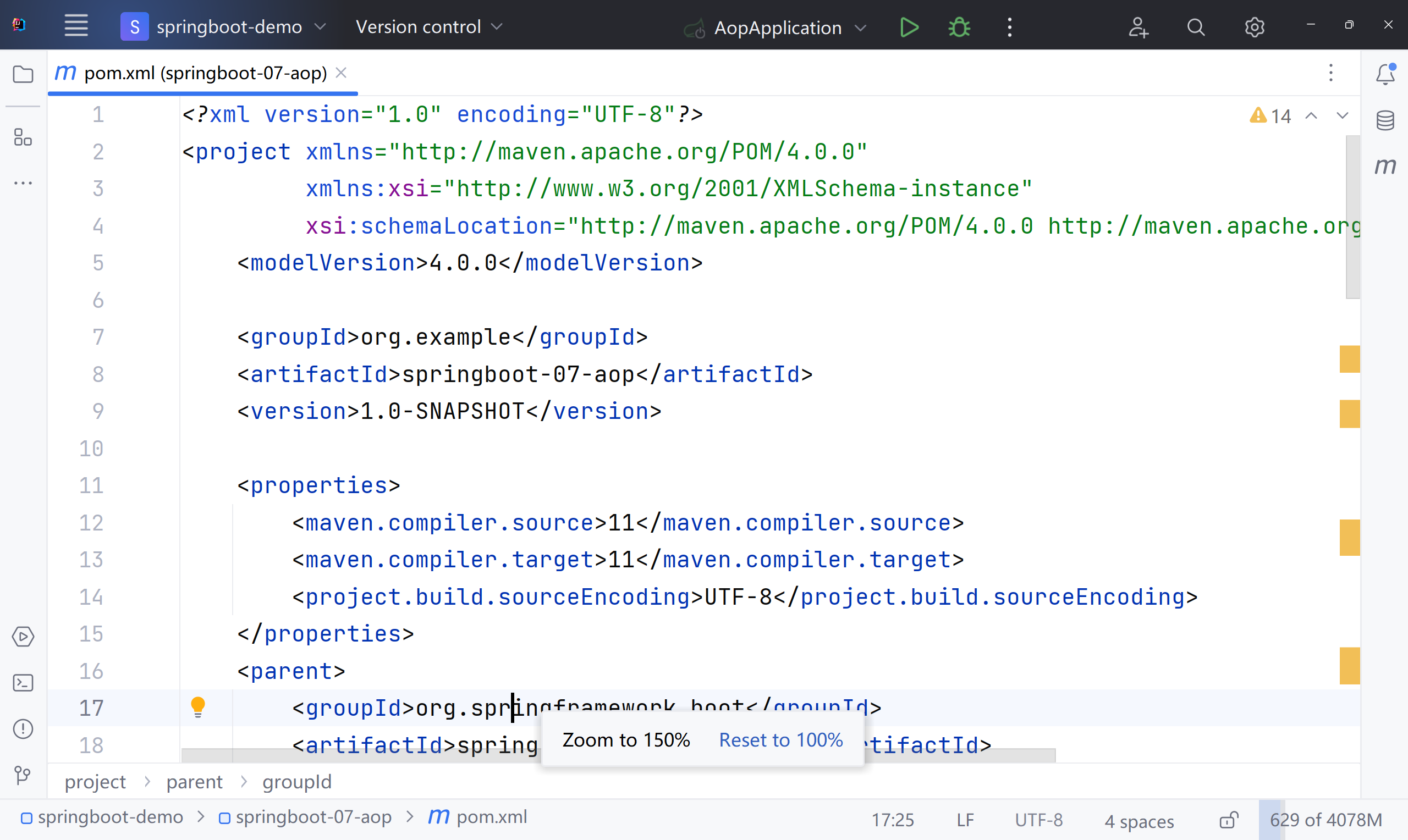Screen dimensions: 1408x840
Task: Debug AopApplication with the bug icon
Action: pos(959,27)
